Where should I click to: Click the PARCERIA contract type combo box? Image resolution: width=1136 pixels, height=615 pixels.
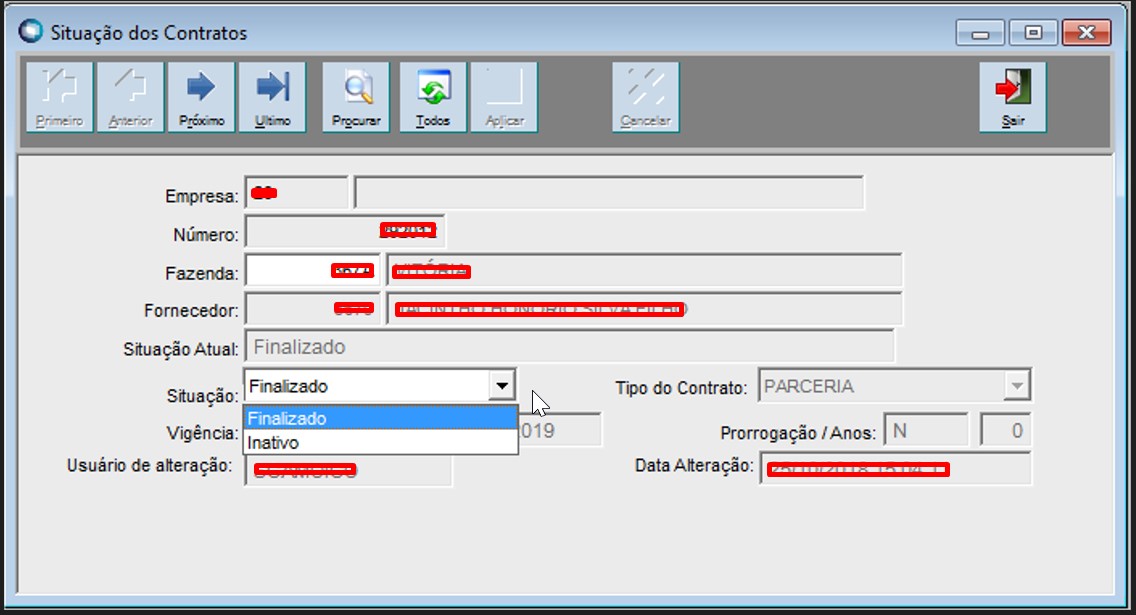coord(894,386)
